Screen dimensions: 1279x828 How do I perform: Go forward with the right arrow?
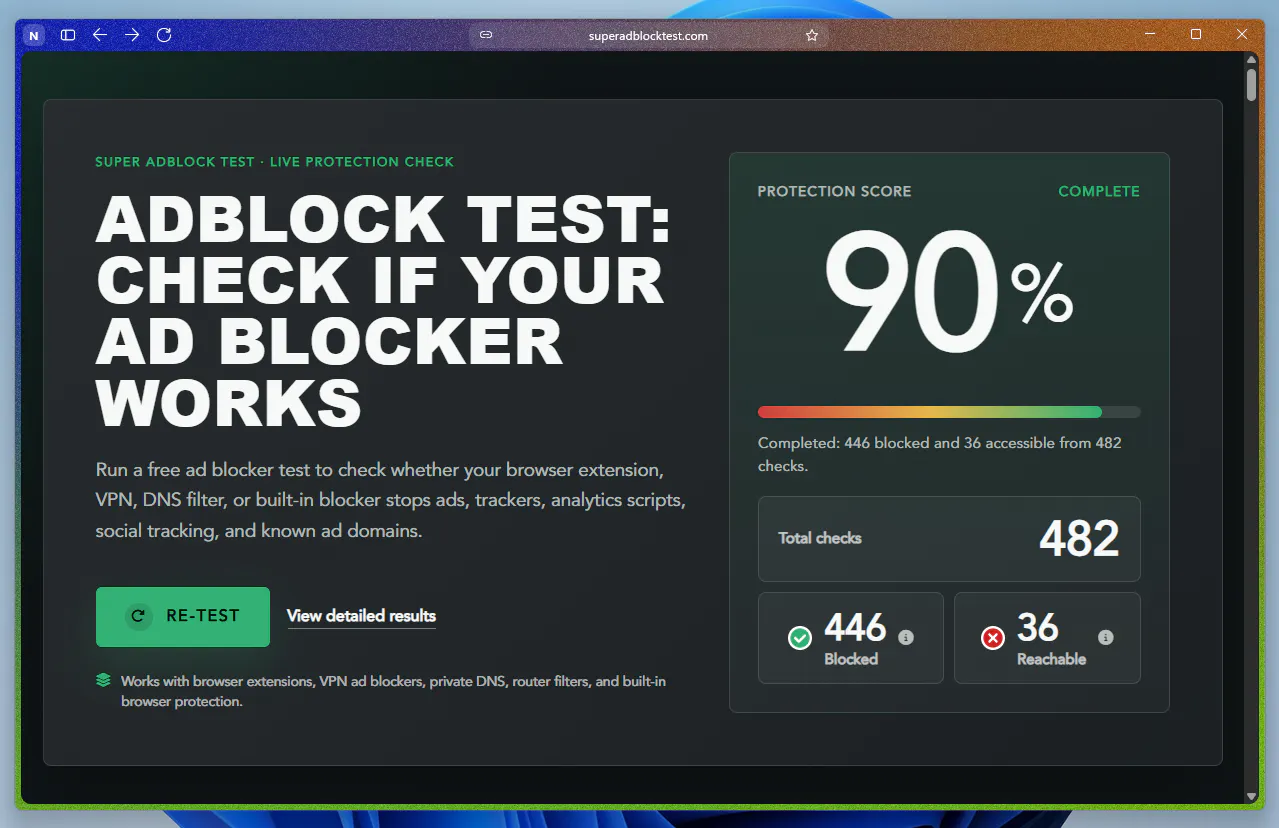click(132, 35)
